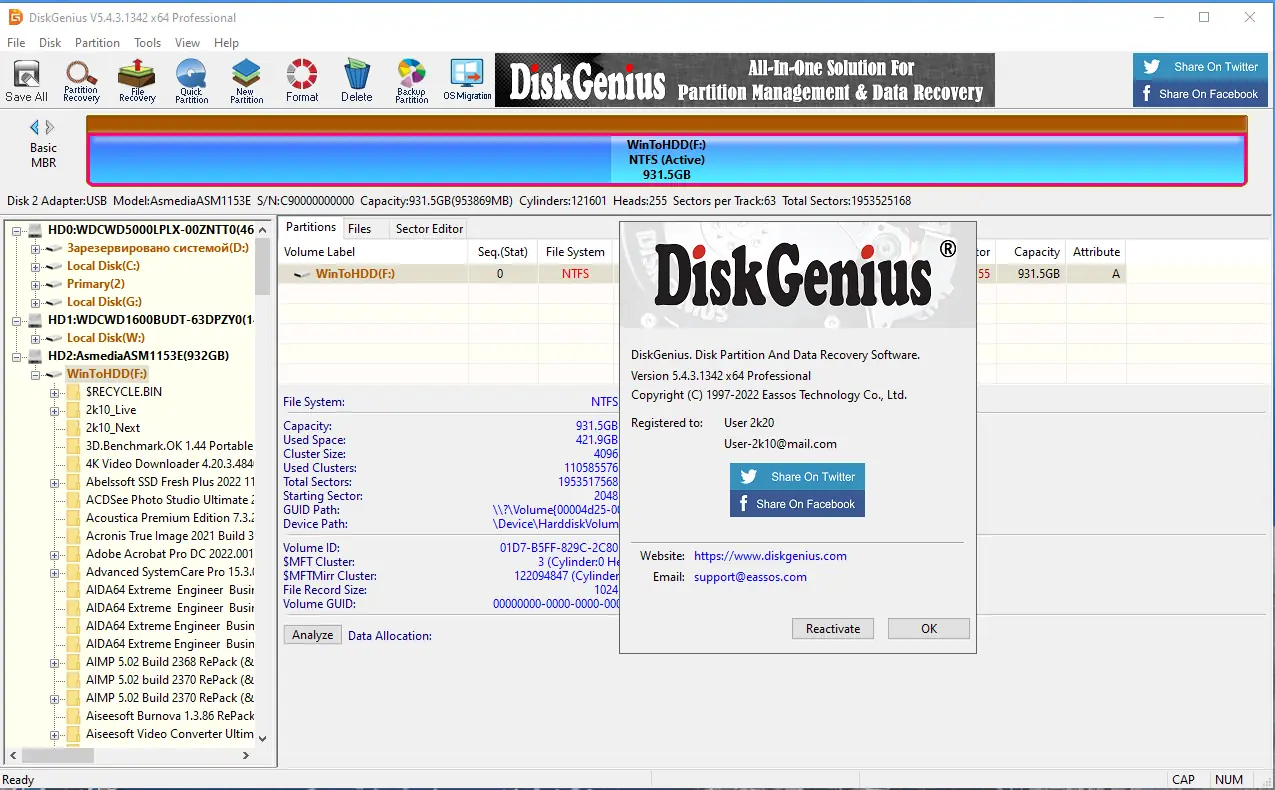Open the Backup Partition tool

pos(411,80)
